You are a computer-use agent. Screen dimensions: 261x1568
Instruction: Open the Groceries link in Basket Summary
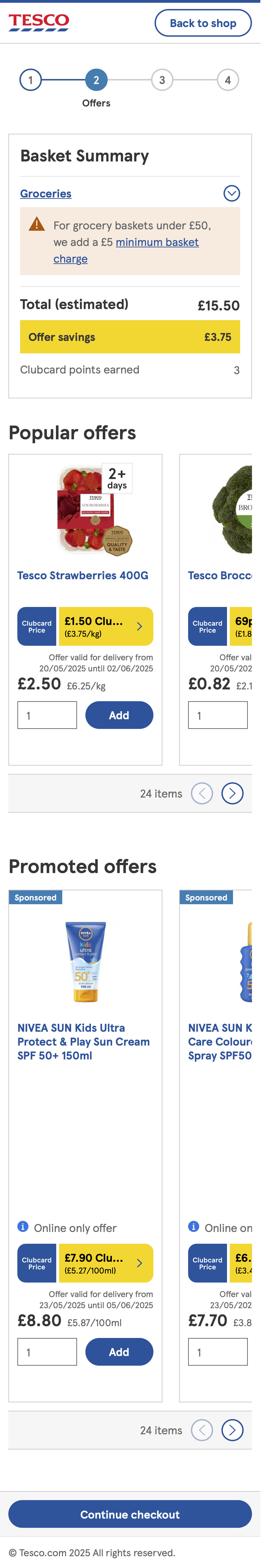pos(46,194)
